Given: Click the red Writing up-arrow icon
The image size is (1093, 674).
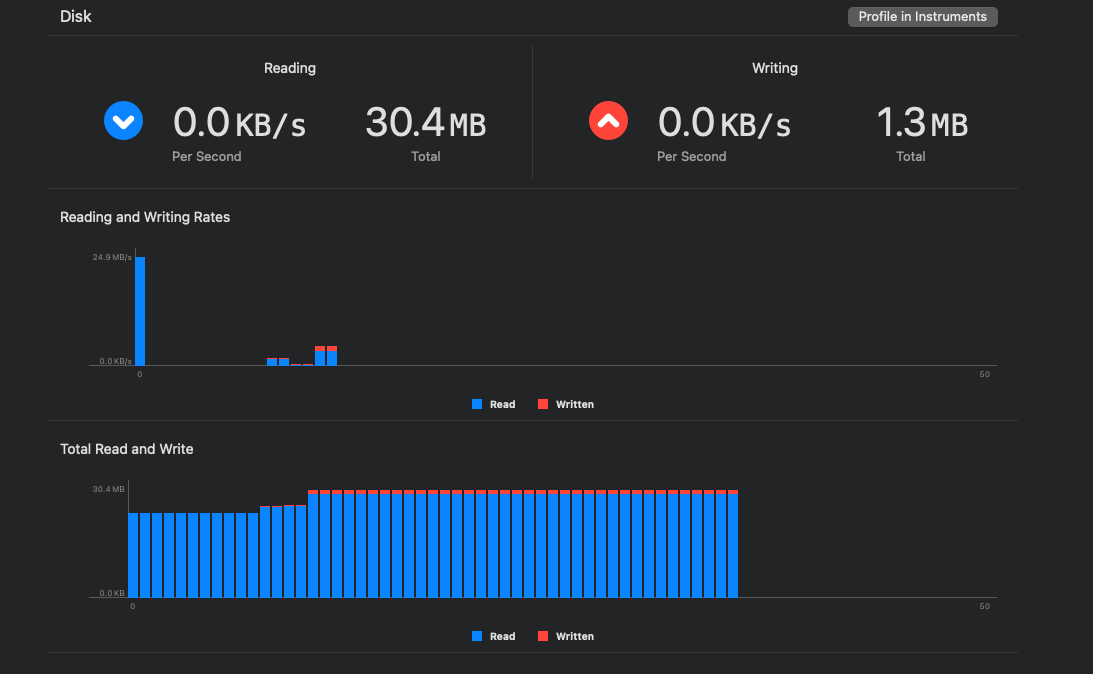Looking at the screenshot, I should (609, 122).
